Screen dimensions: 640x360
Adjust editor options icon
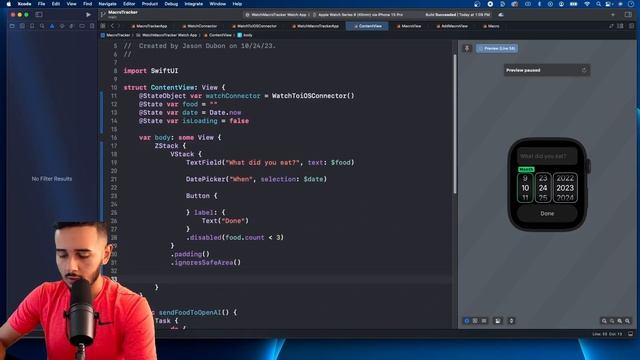click(x=620, y=26)
